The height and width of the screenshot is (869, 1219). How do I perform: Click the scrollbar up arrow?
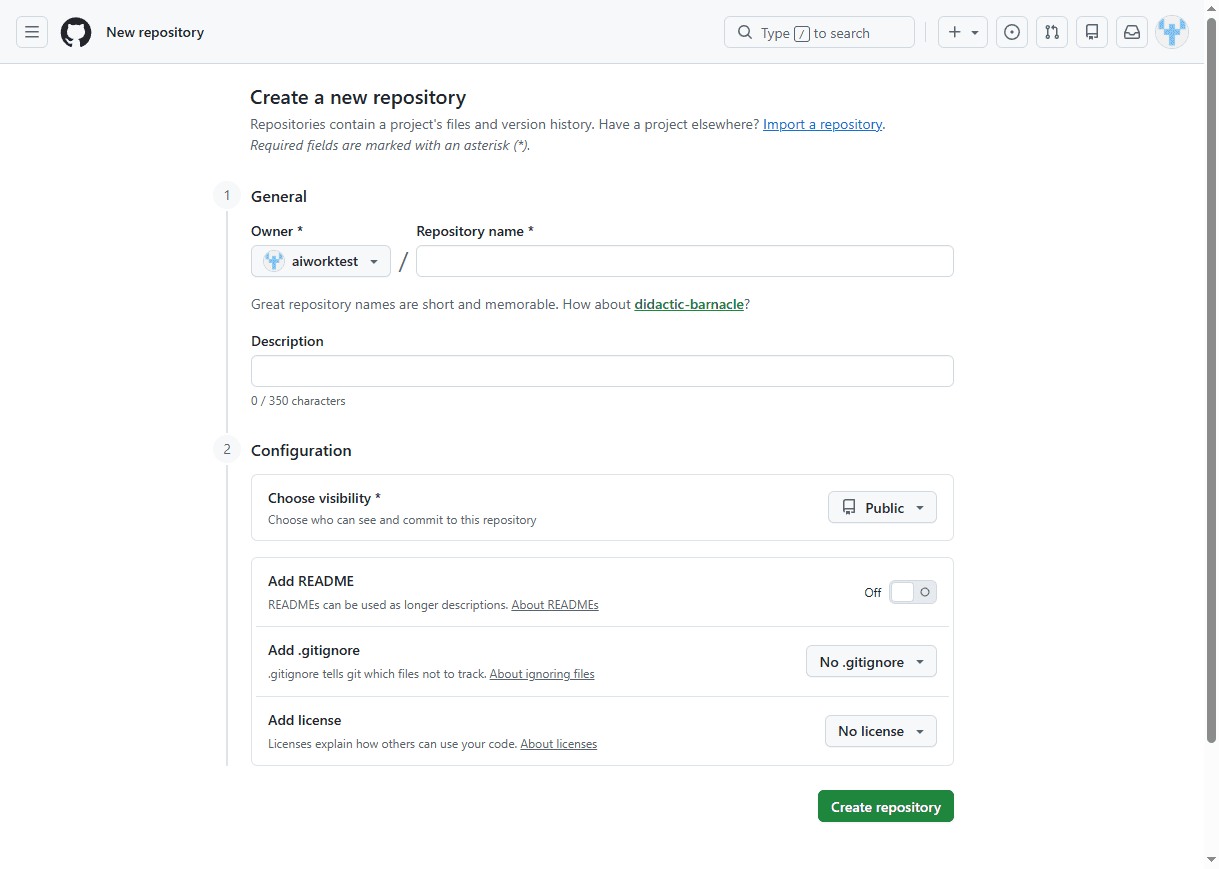coord(1211,8)
